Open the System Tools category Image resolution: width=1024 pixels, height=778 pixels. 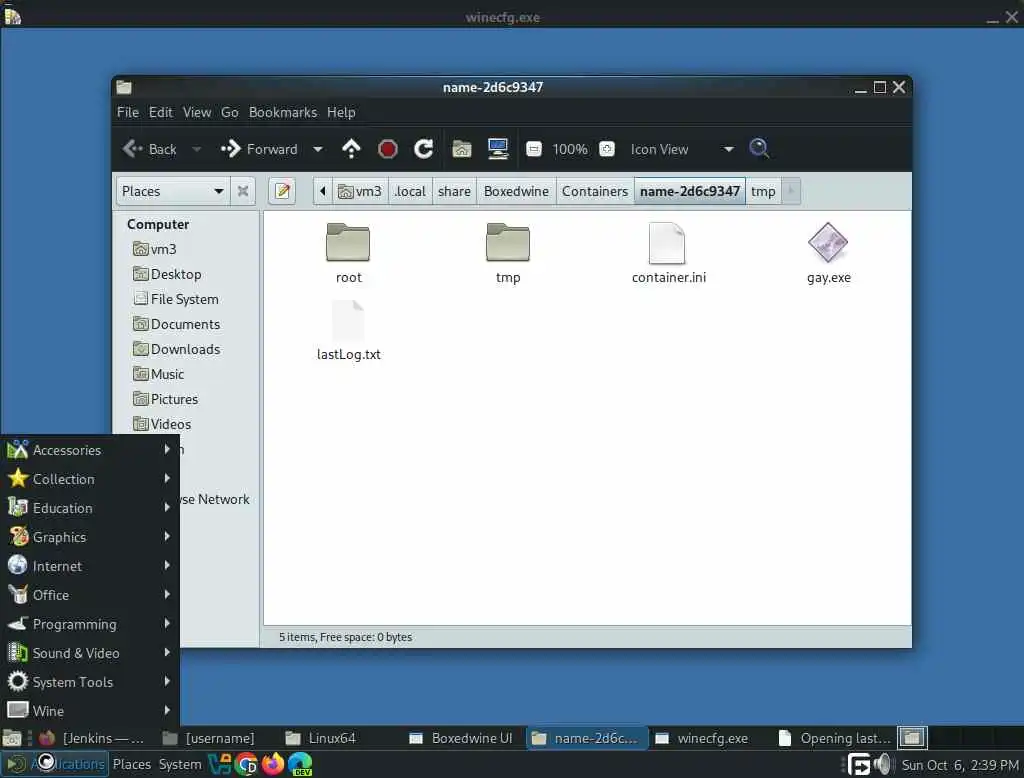point(90,682)
